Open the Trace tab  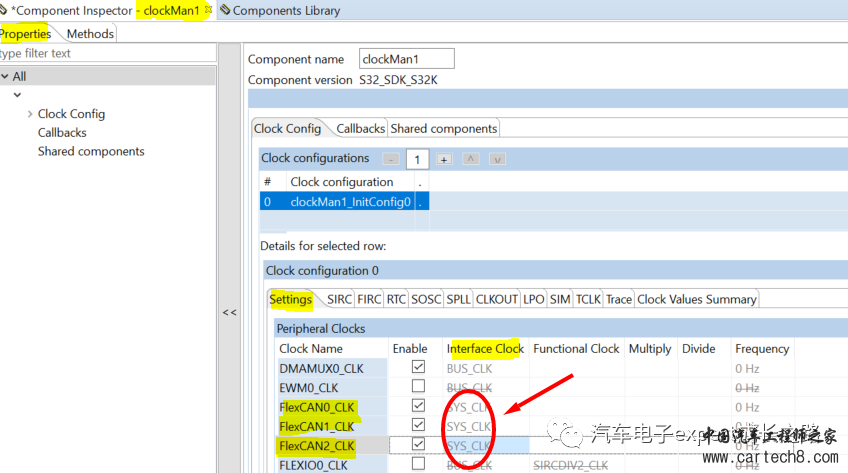619,299
